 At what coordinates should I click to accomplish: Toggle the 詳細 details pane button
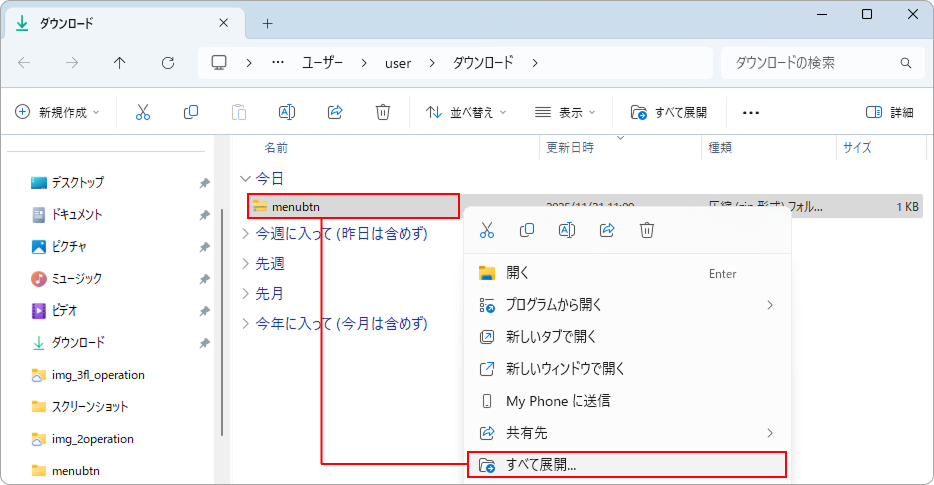click(x=889, y=112)
